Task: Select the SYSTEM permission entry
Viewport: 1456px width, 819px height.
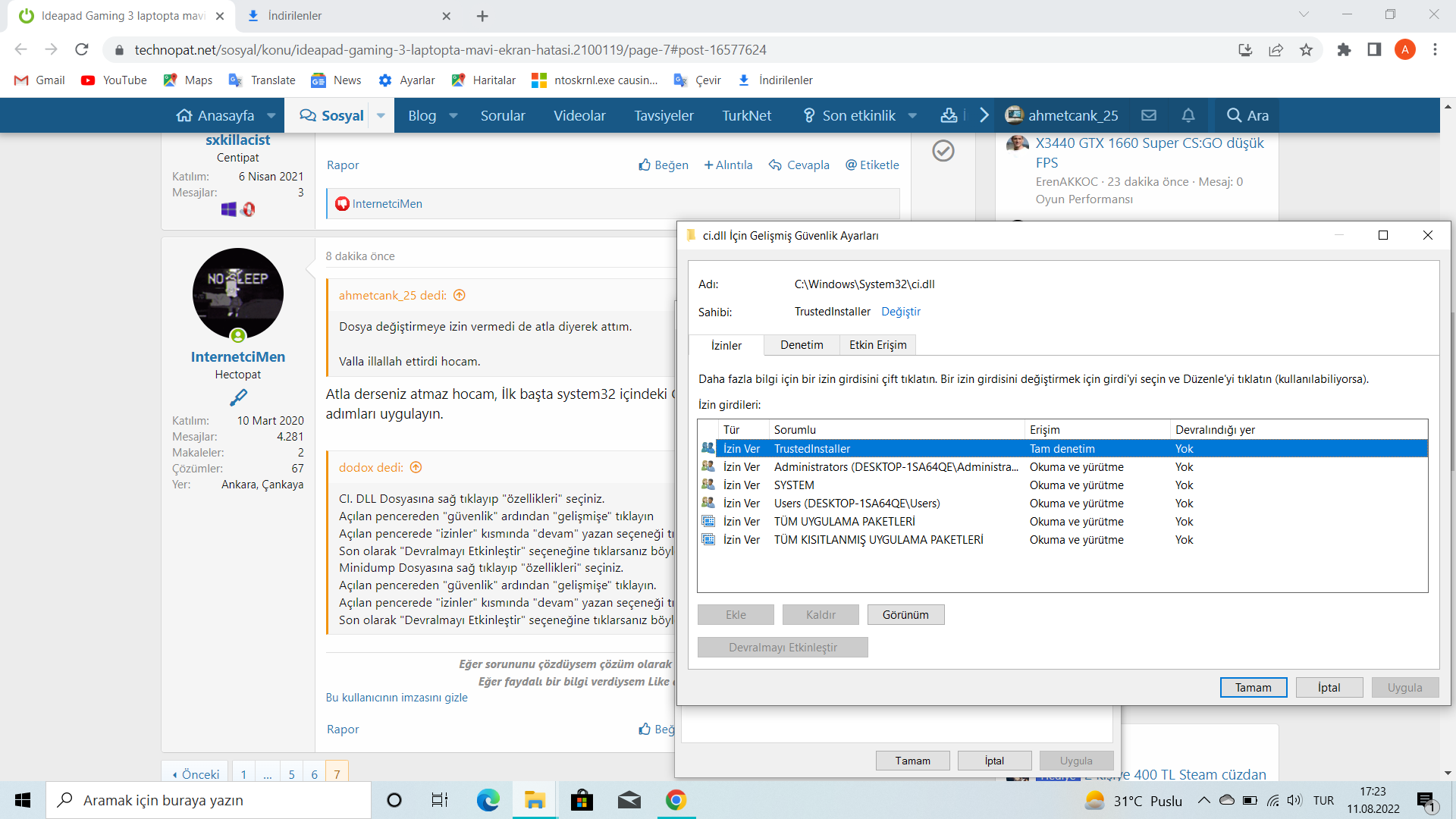Action: 794,485
